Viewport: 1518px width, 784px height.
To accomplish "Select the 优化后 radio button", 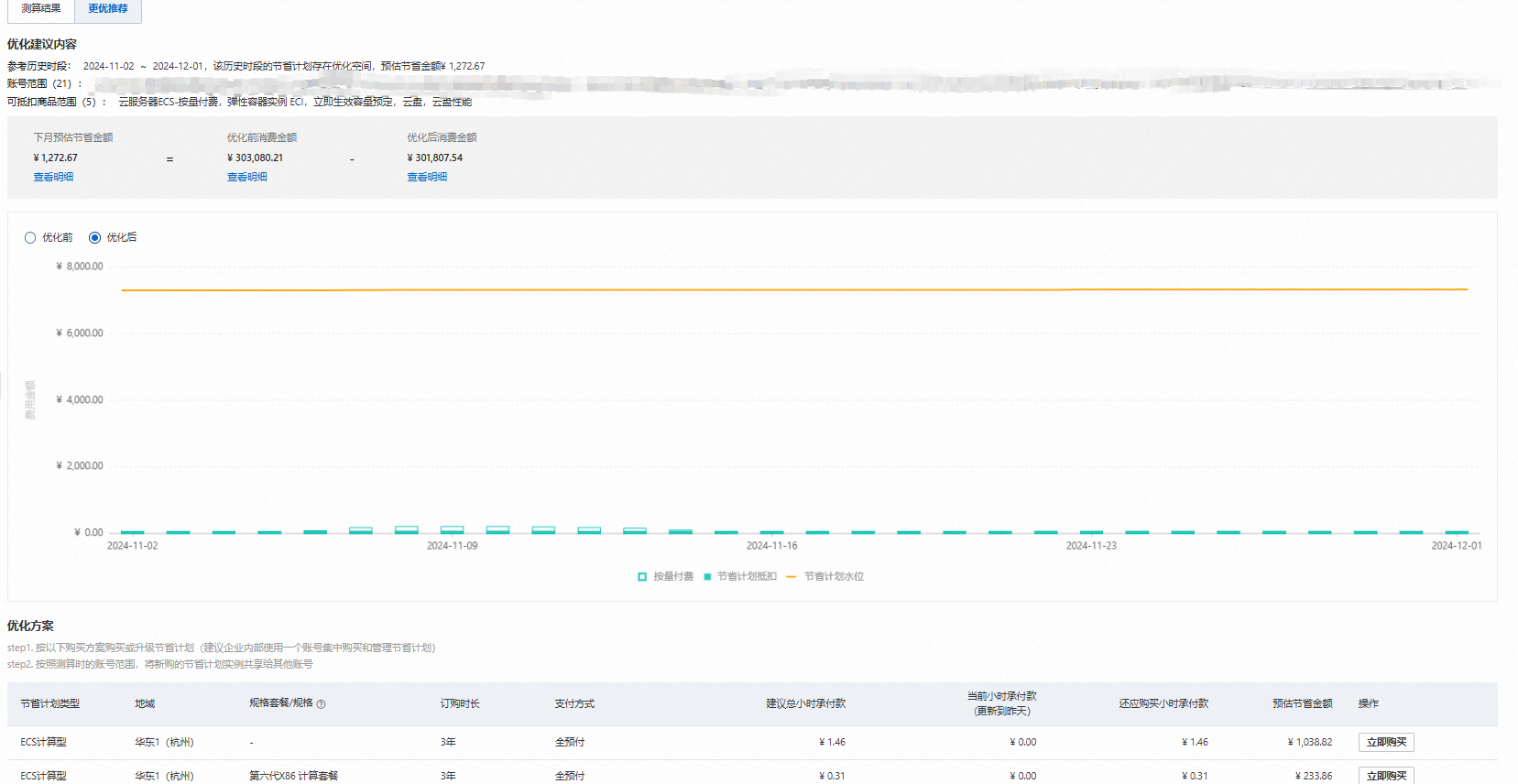I will click(94, 237).
